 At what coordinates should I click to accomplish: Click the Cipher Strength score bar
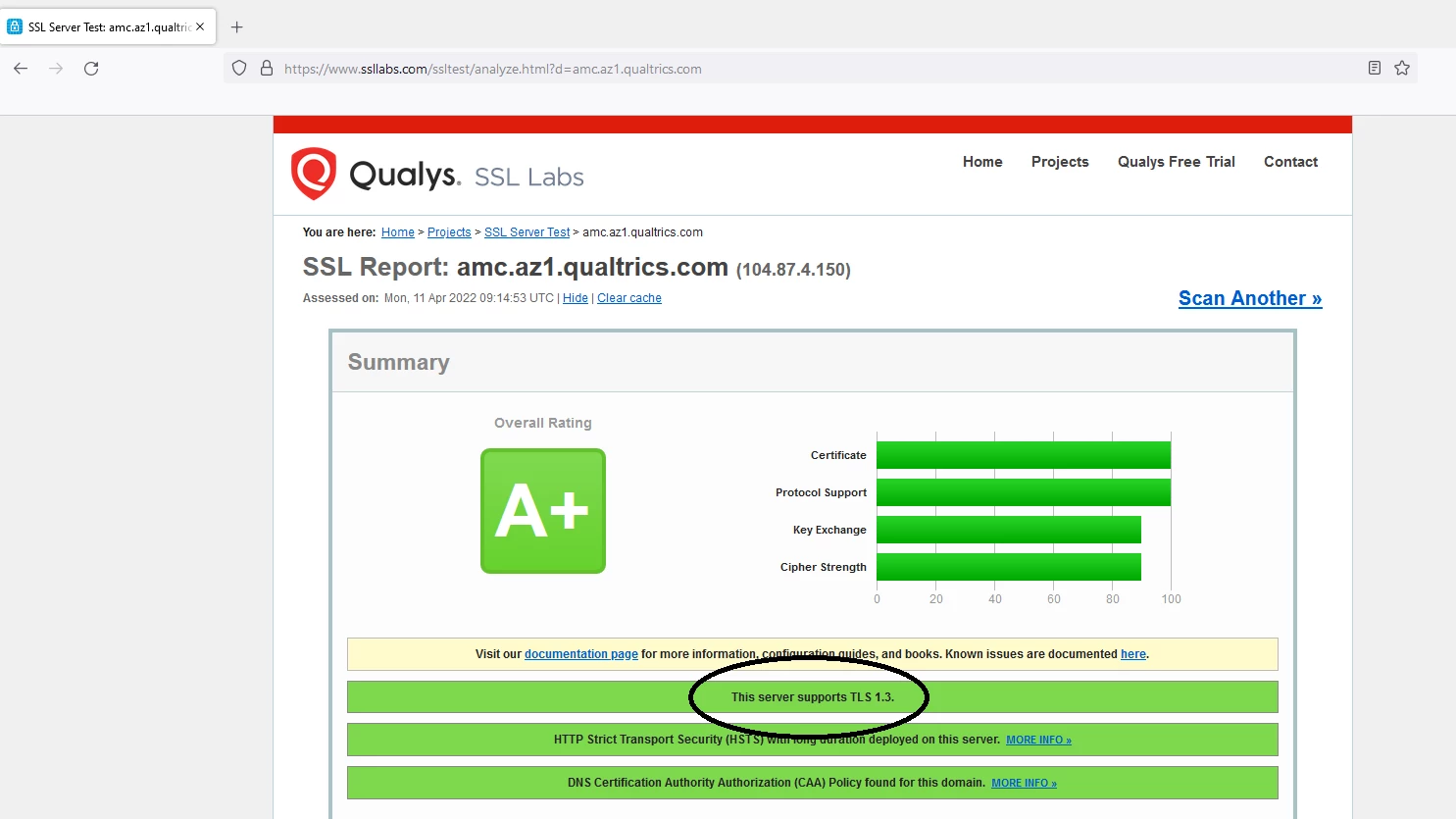click(x=1009, y=567)
